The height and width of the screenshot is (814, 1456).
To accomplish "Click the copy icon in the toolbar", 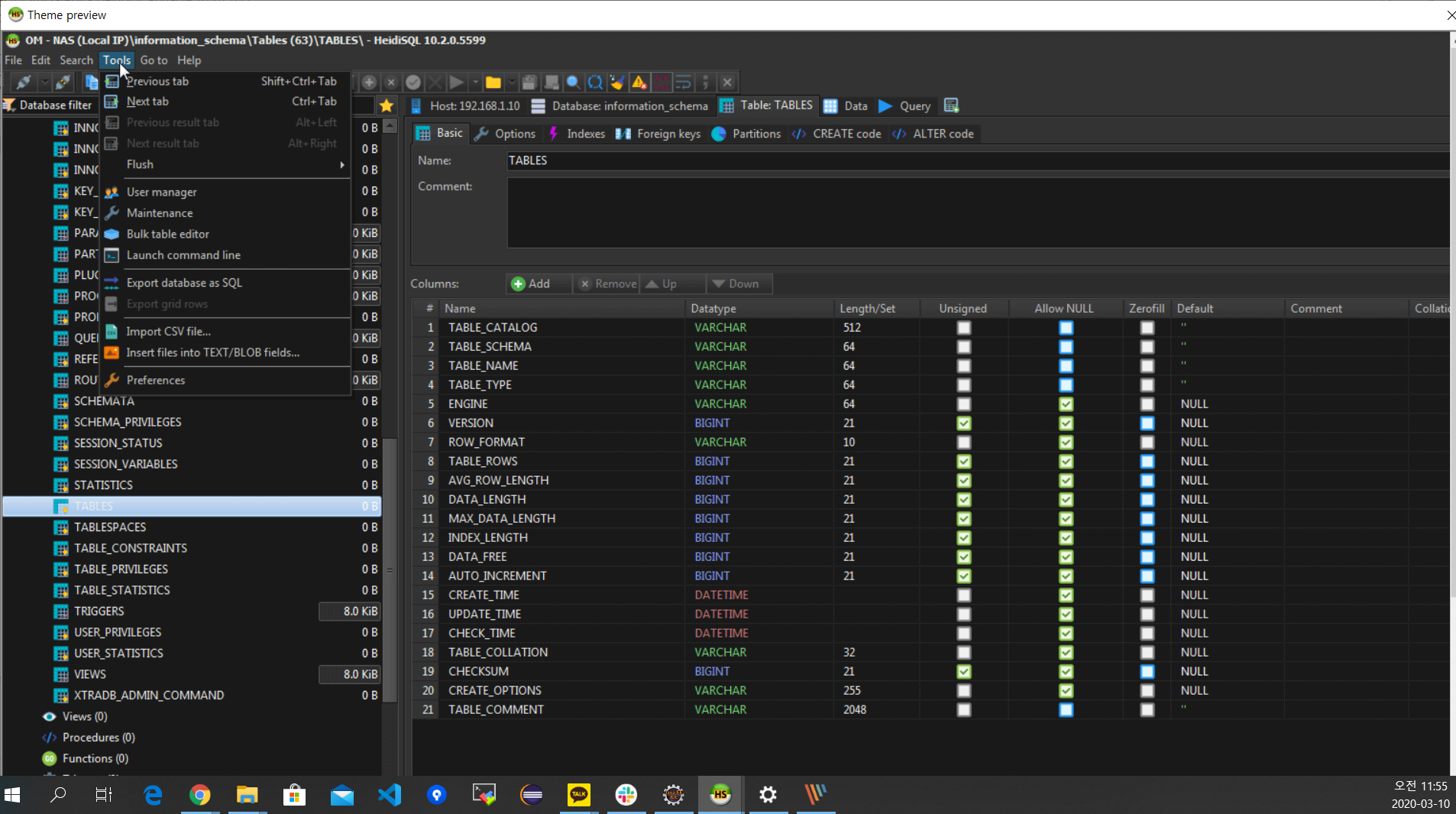I will 92,82.
